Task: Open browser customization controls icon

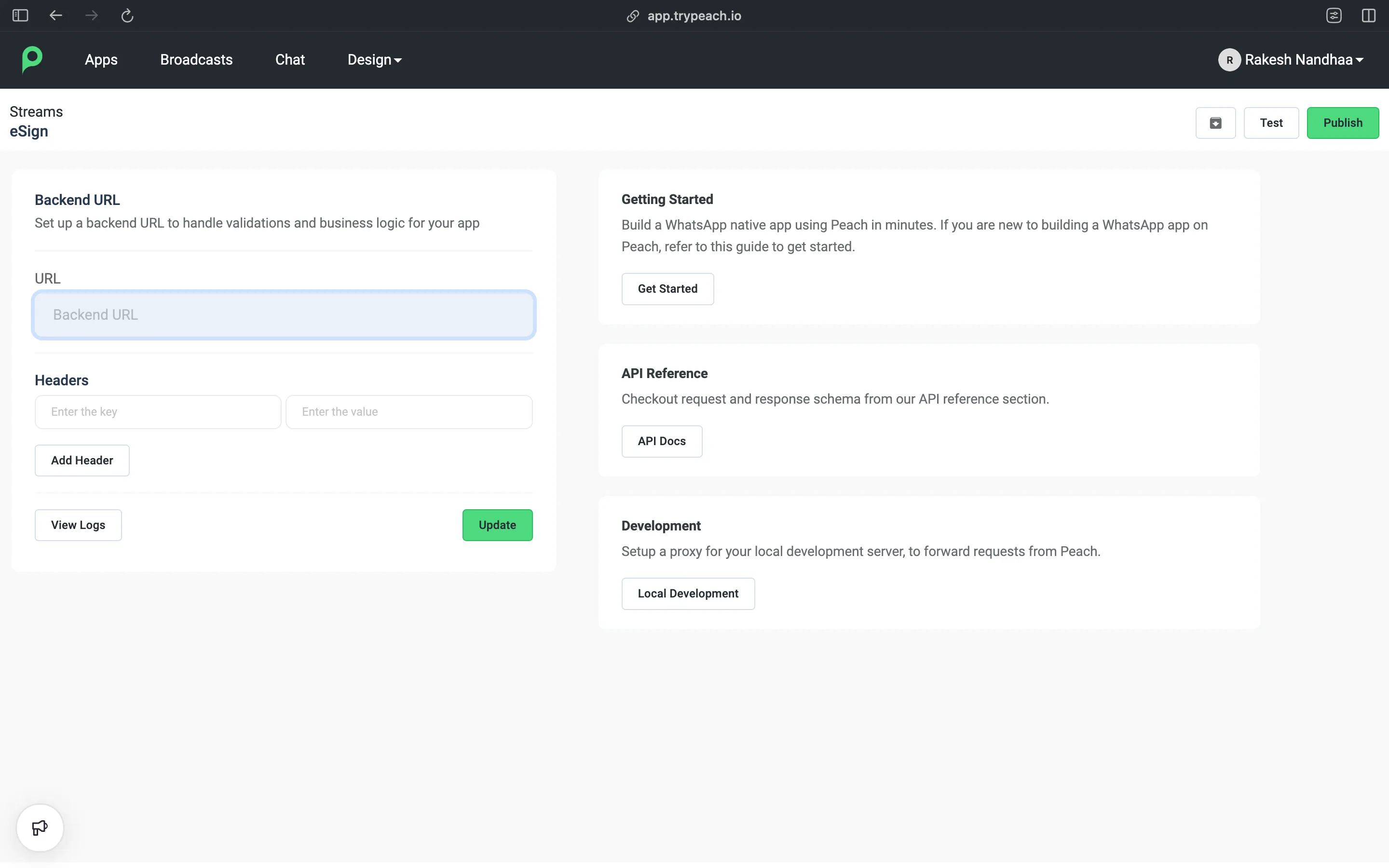Action: [1334, 15]
